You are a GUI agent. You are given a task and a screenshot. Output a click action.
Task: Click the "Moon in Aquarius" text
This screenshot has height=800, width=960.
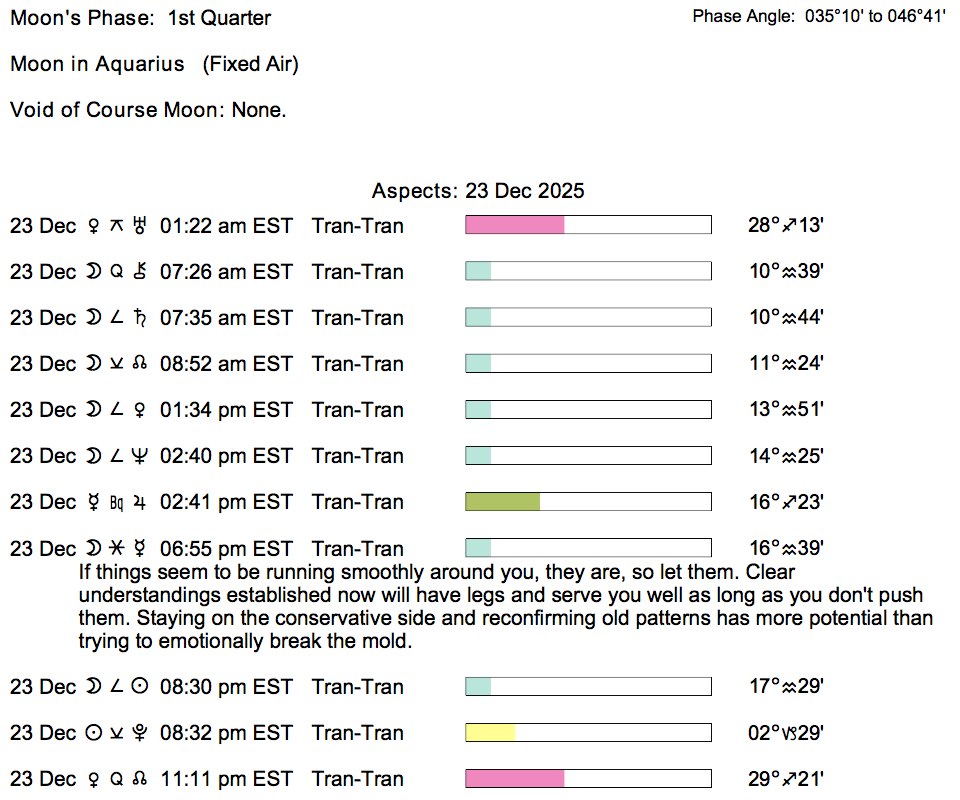click(97, 64)
